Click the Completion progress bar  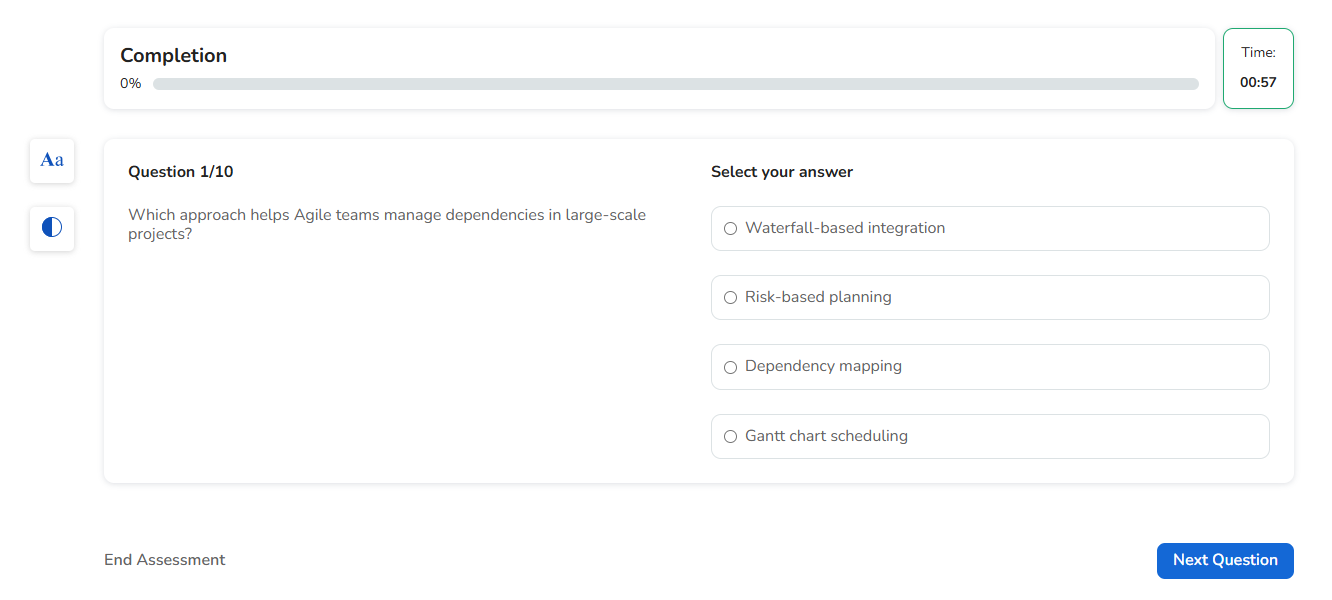(x=675, y=84)
